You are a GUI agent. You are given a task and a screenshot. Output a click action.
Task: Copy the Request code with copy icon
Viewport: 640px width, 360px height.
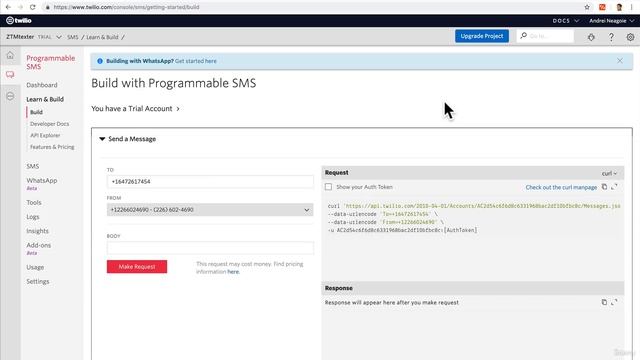[604, 187]
